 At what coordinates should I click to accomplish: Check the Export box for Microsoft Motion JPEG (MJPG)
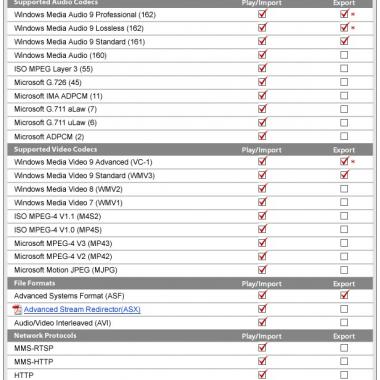(x=344, y=270)
